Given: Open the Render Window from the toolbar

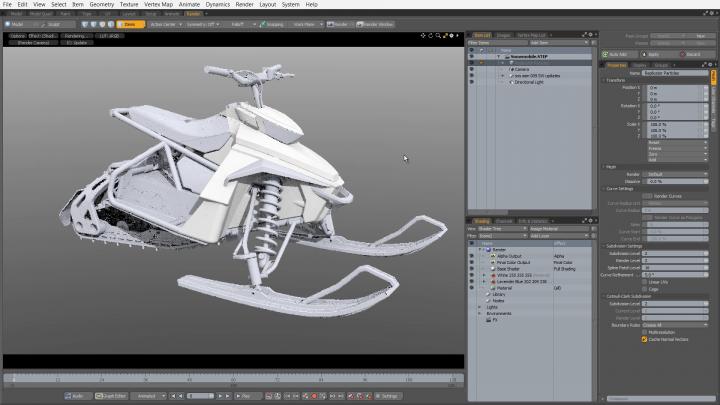Looking at the screenshot, I should coord(374,23).
